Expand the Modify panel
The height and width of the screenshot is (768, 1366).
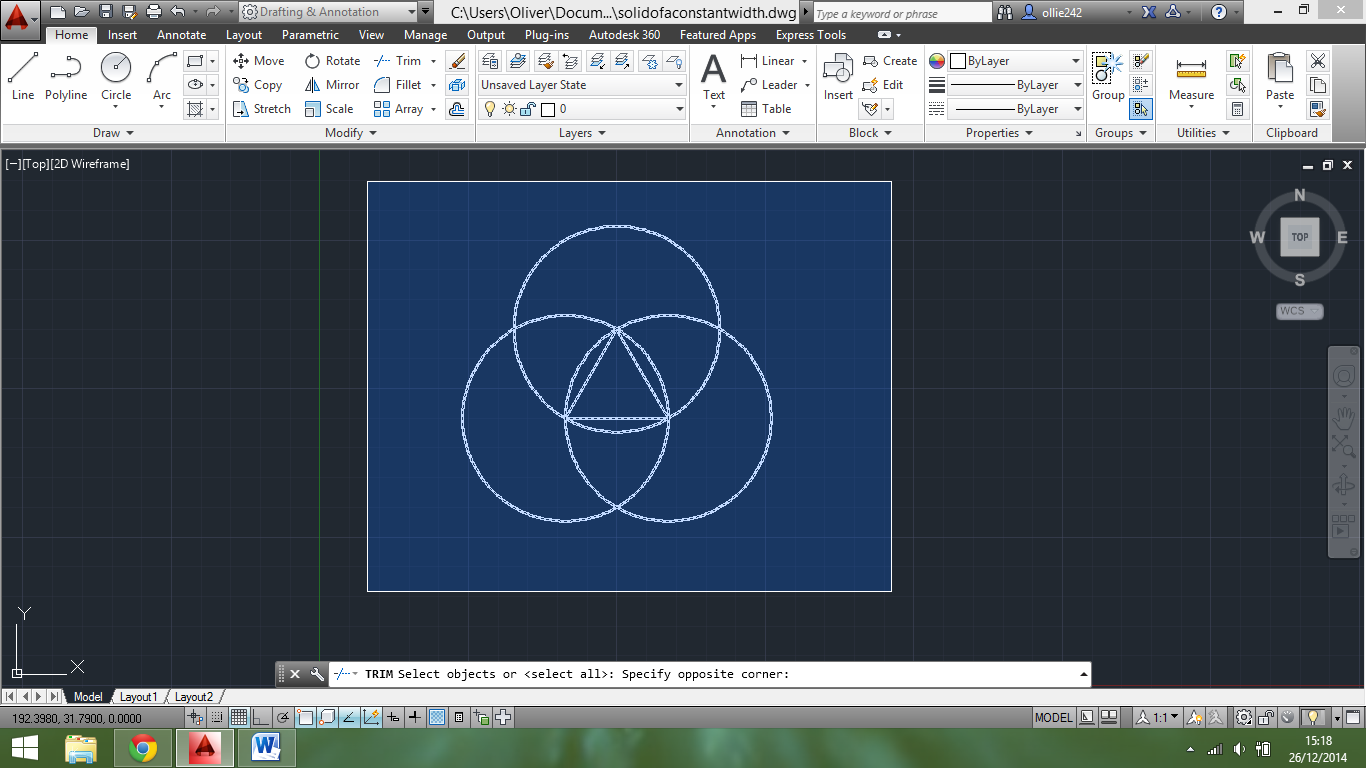pos(351,133)
